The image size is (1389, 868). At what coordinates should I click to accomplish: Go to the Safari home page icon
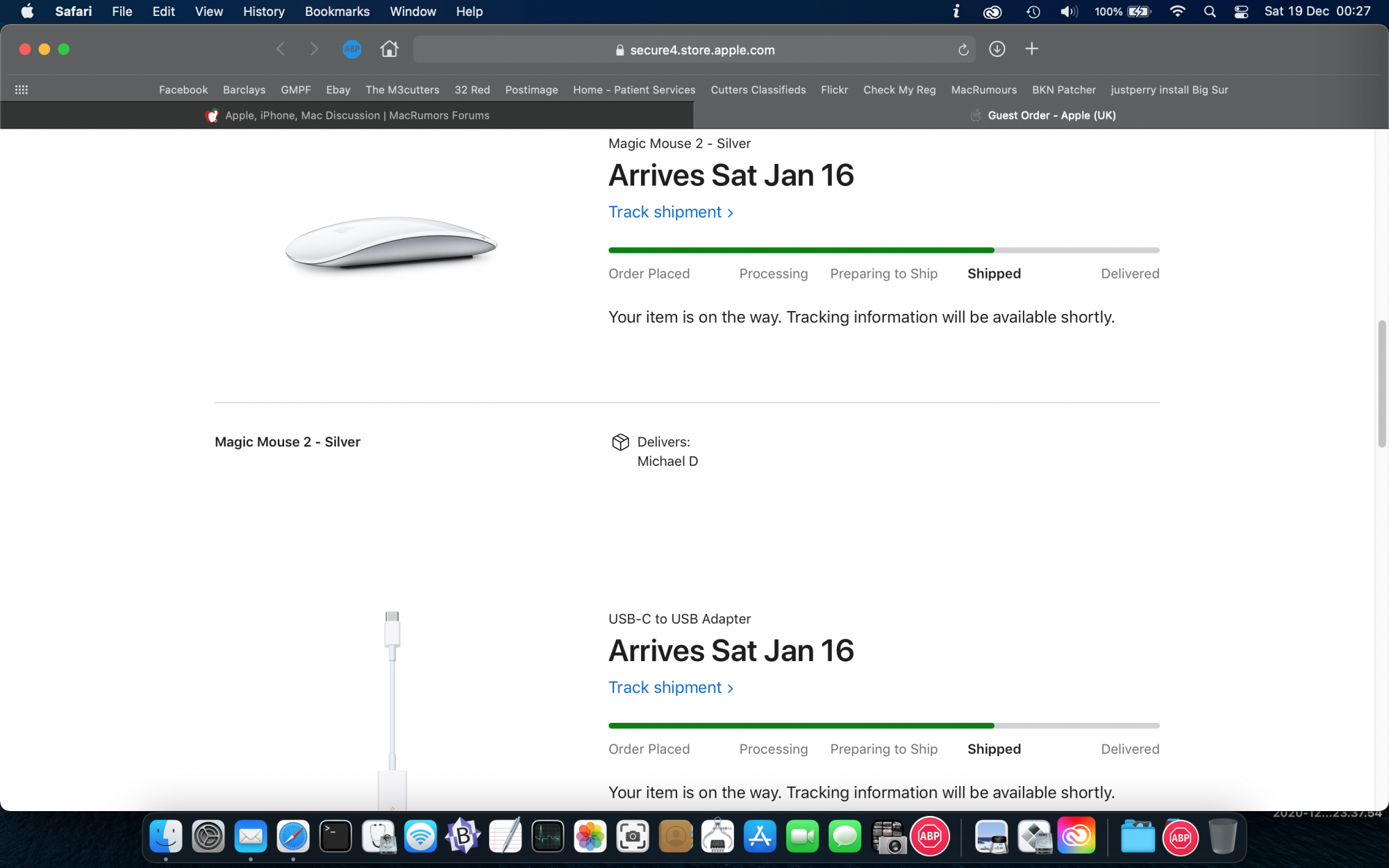(389, 49)
